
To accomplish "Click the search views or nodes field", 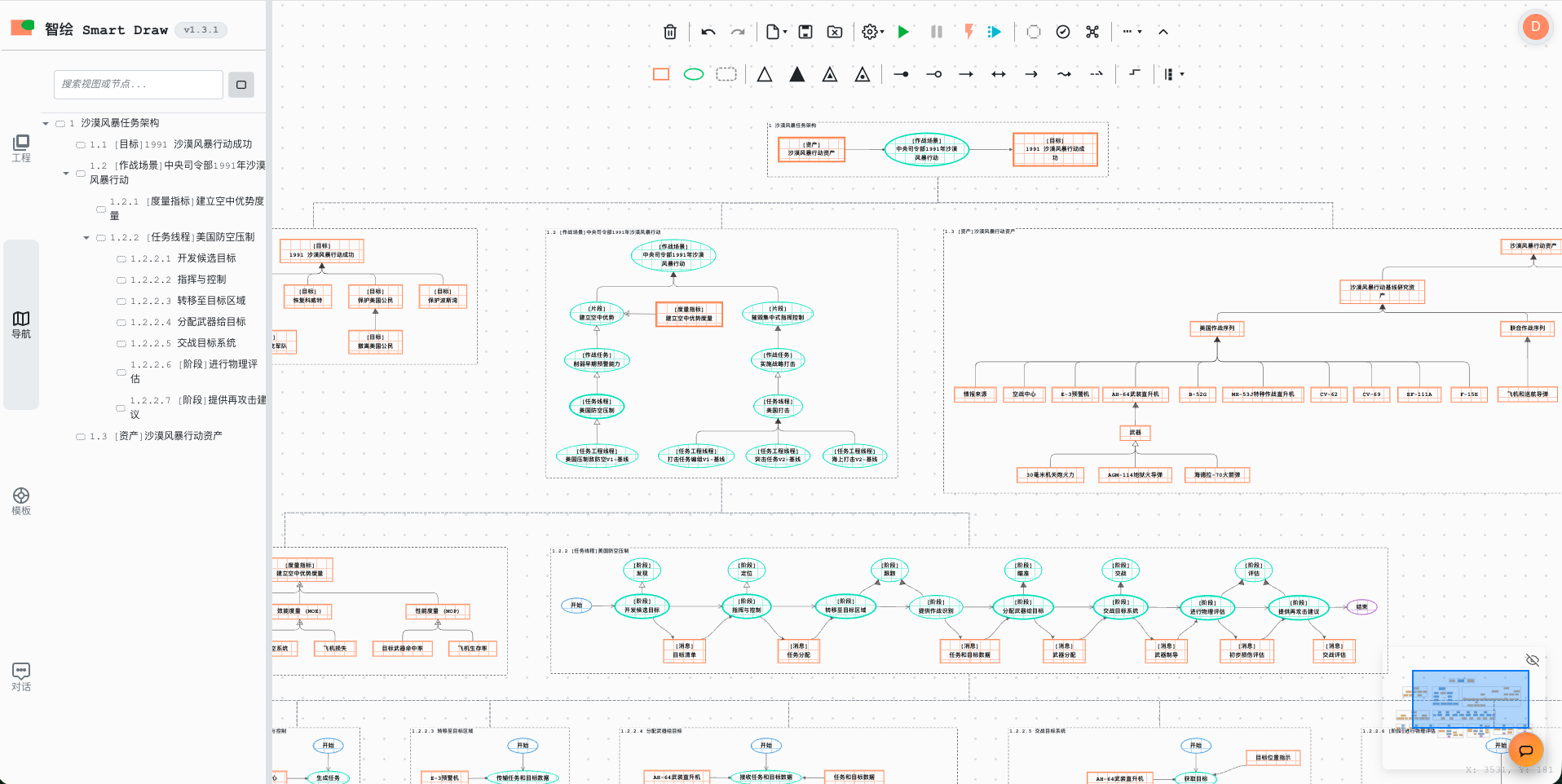I will [x=138, y=85].
